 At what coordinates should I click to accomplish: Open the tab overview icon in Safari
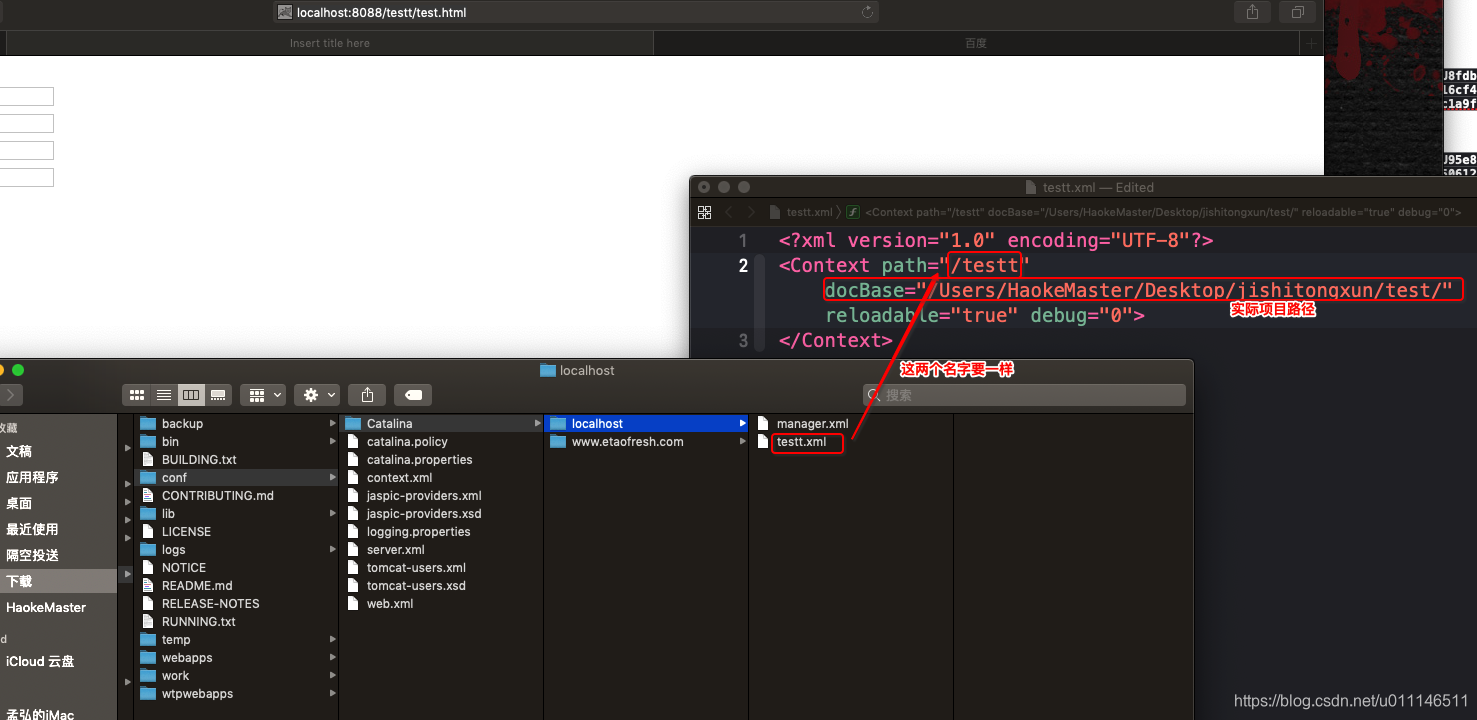1297,12
